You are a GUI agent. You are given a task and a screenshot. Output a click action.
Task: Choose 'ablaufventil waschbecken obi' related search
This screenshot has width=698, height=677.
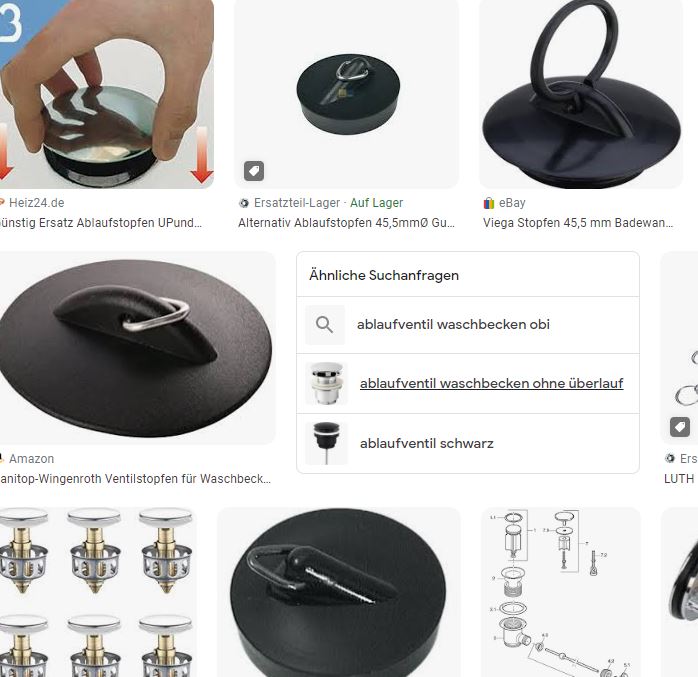click(x=453, y=324)
